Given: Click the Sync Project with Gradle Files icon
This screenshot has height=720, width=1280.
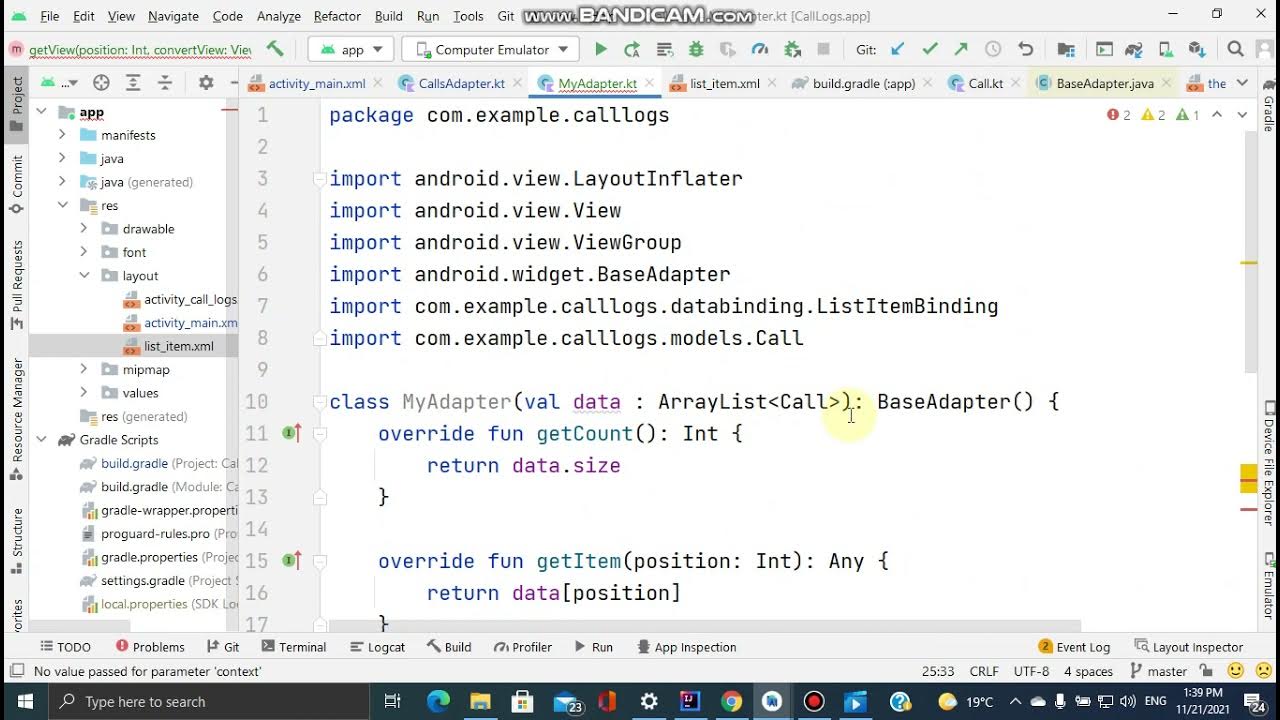Looking at the screenshot, I should pyautogui.click(x=1134, y=49).
